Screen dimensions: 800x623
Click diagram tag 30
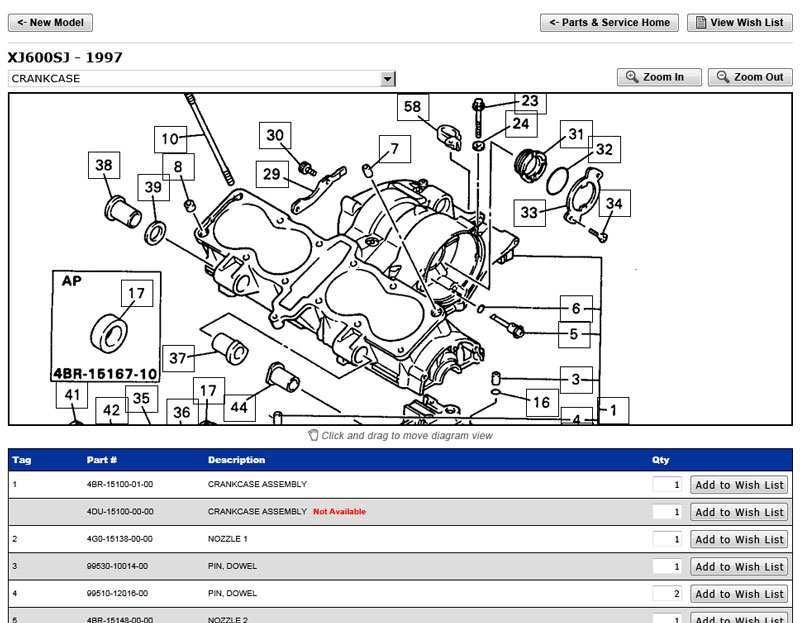(x=275, y=135)
